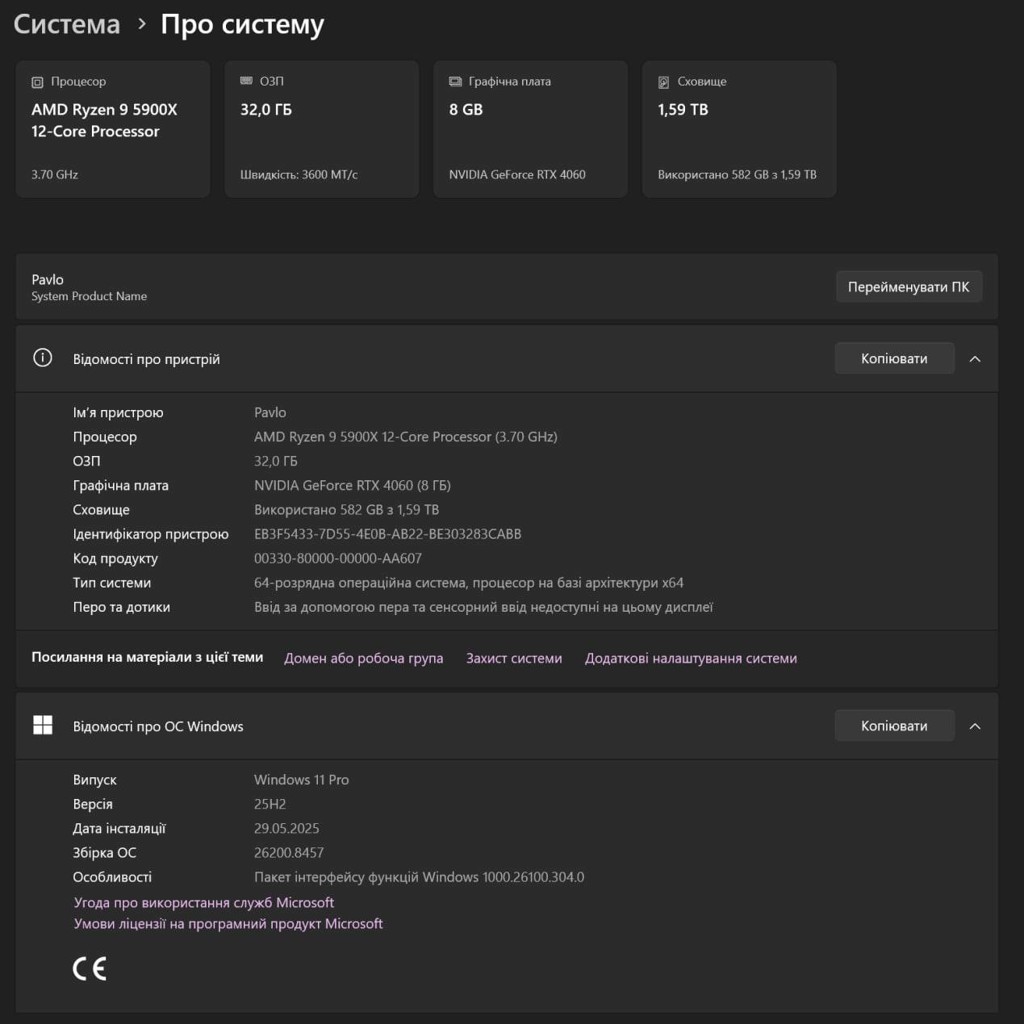
Task: Click install date 29.05.2025
Action: click(287, 828)
